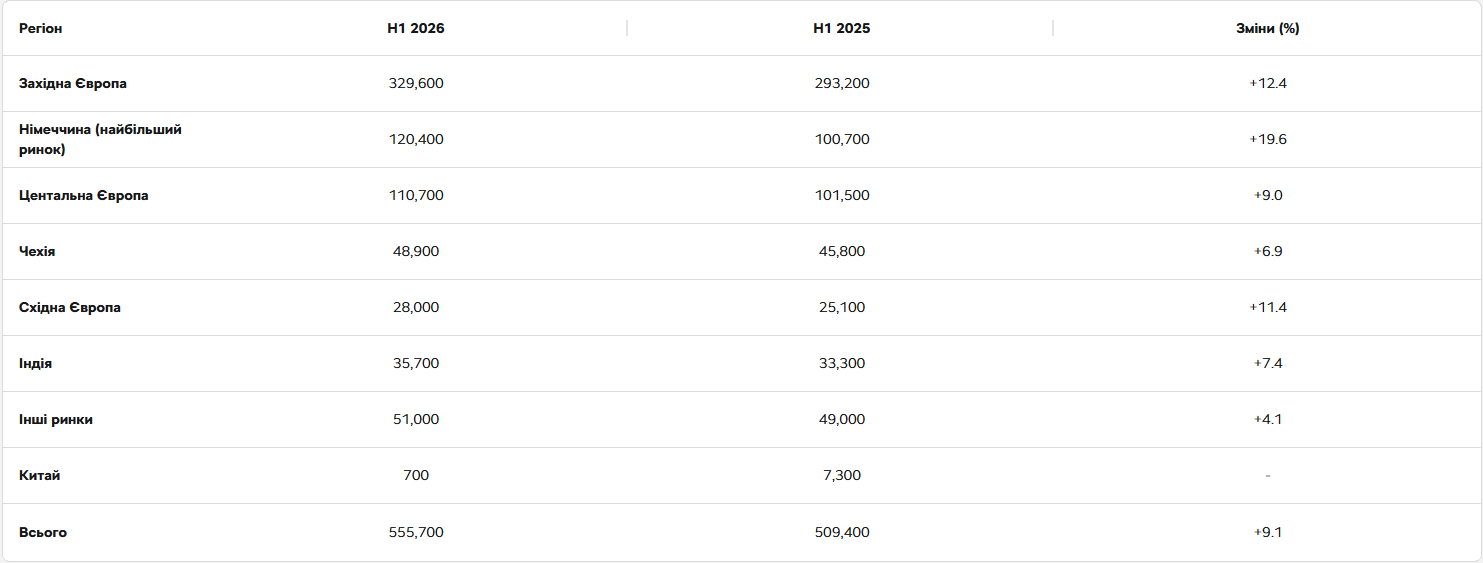Click the Чехія row label
Viewport: 1483px width, 563px height.
37,251
